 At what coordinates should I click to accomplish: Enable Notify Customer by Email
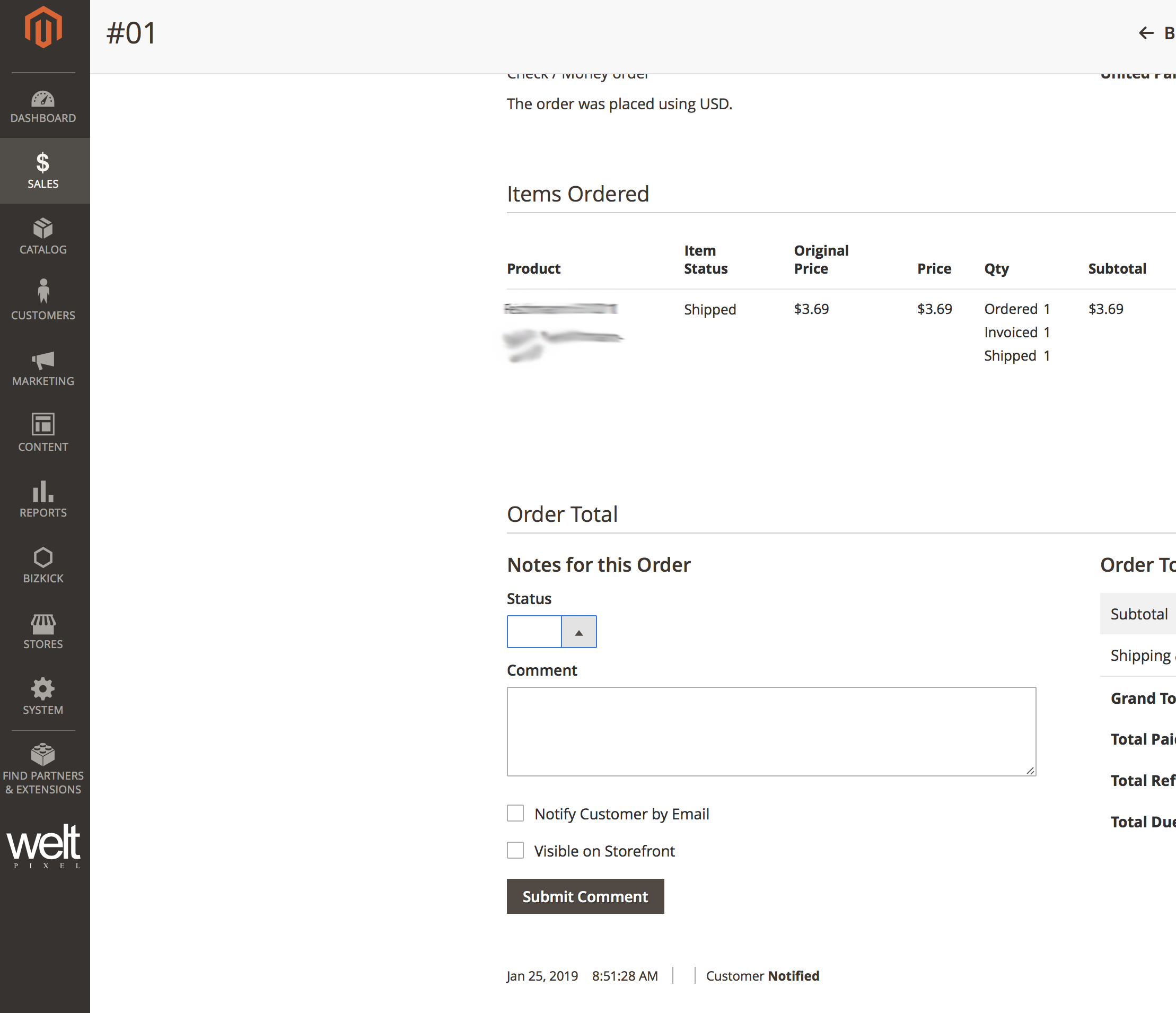(x=515, y=813)
